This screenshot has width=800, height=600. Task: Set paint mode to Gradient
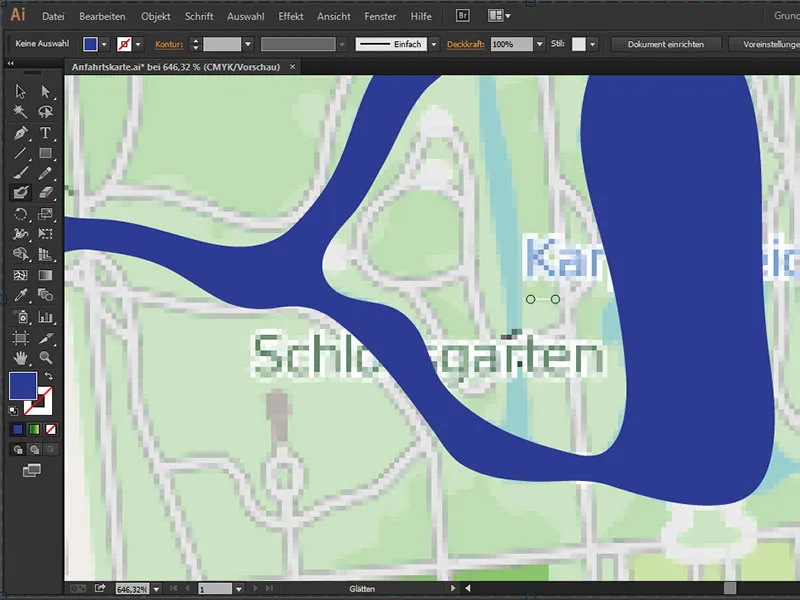[34, 430]
